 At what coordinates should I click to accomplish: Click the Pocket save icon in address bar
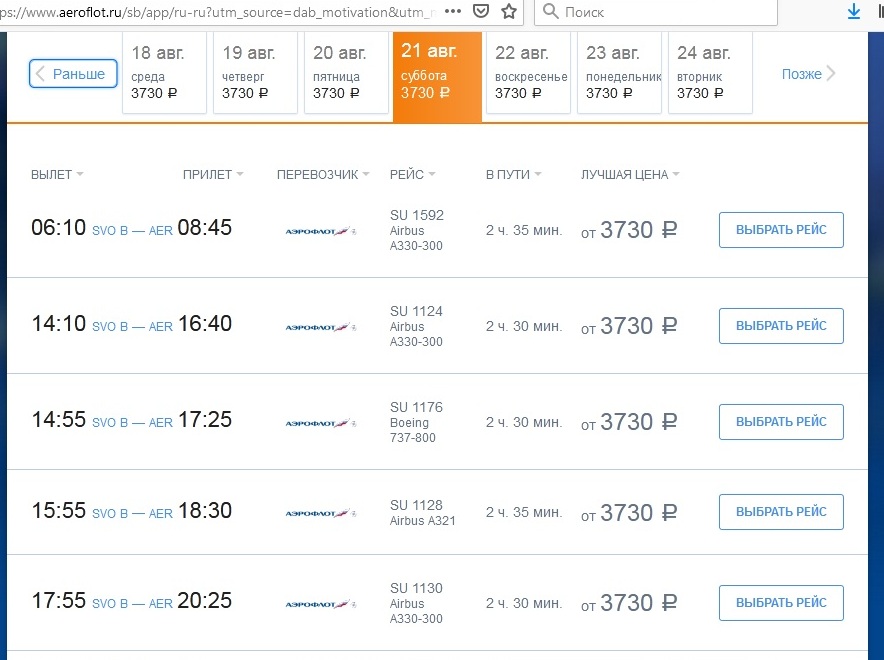[x=481, y=12]
